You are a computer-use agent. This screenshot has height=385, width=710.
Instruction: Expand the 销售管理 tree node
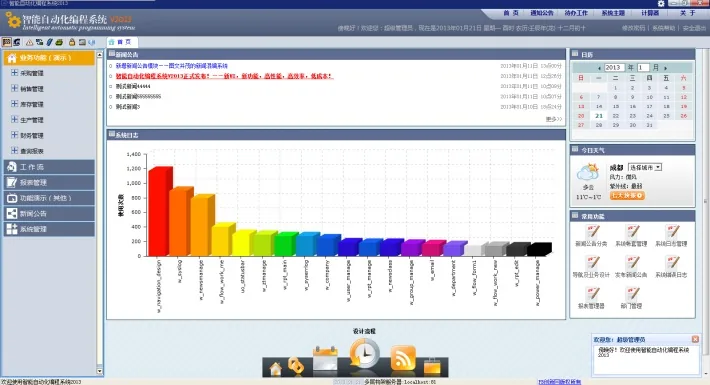[x=14, y=88]
